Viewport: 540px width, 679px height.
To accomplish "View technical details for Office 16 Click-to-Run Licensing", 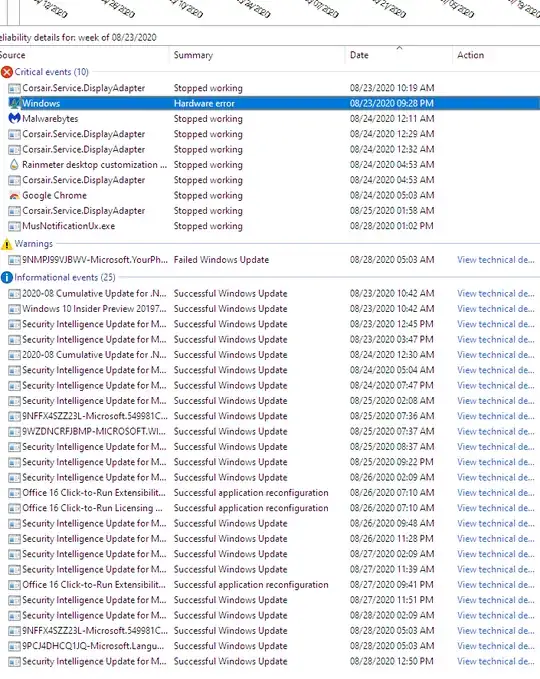I will (495, 508).
